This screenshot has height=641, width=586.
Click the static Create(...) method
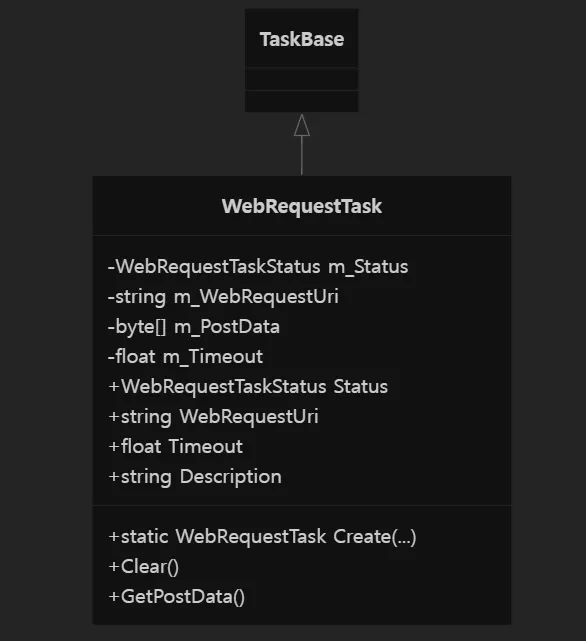263,537
